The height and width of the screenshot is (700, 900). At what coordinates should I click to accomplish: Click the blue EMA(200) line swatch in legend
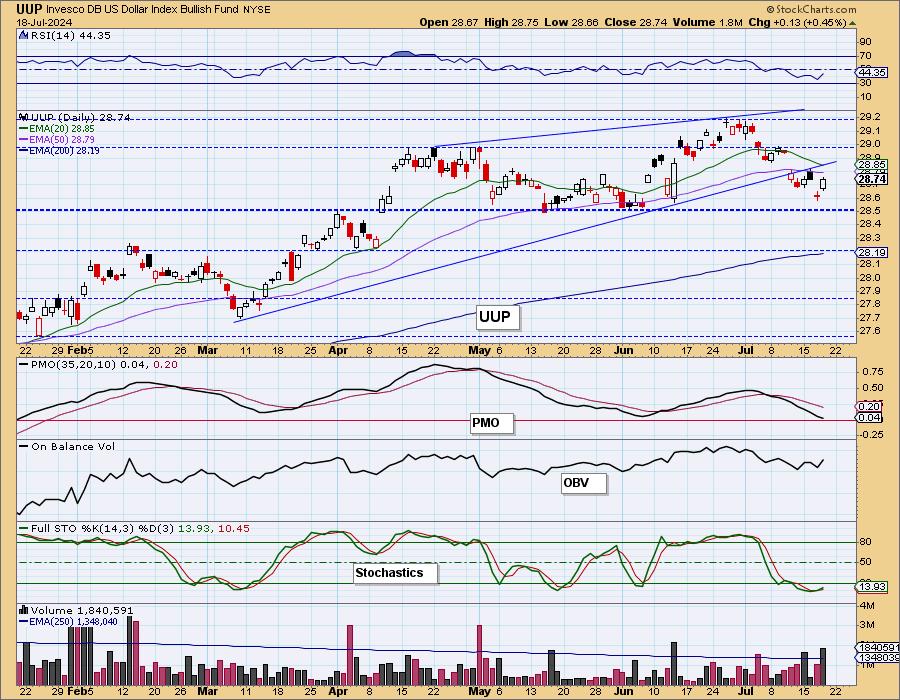tap(24, 150)
